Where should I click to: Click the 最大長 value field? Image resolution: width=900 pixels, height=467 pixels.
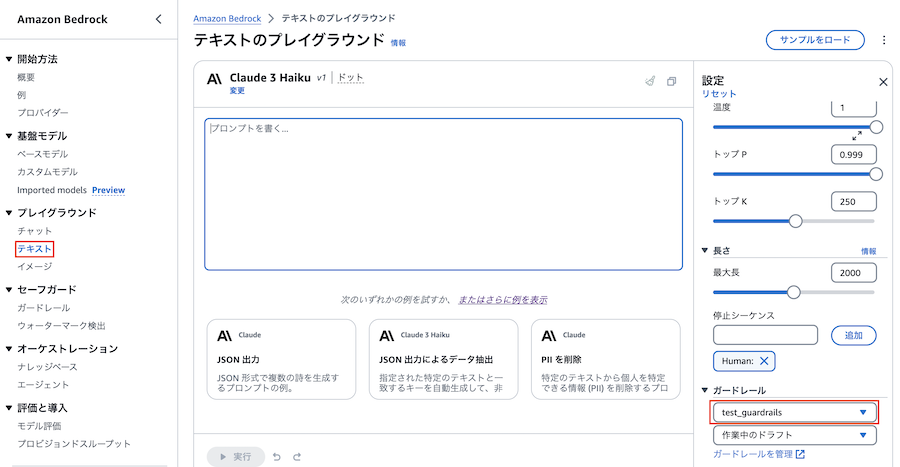[x=854, y=273]
